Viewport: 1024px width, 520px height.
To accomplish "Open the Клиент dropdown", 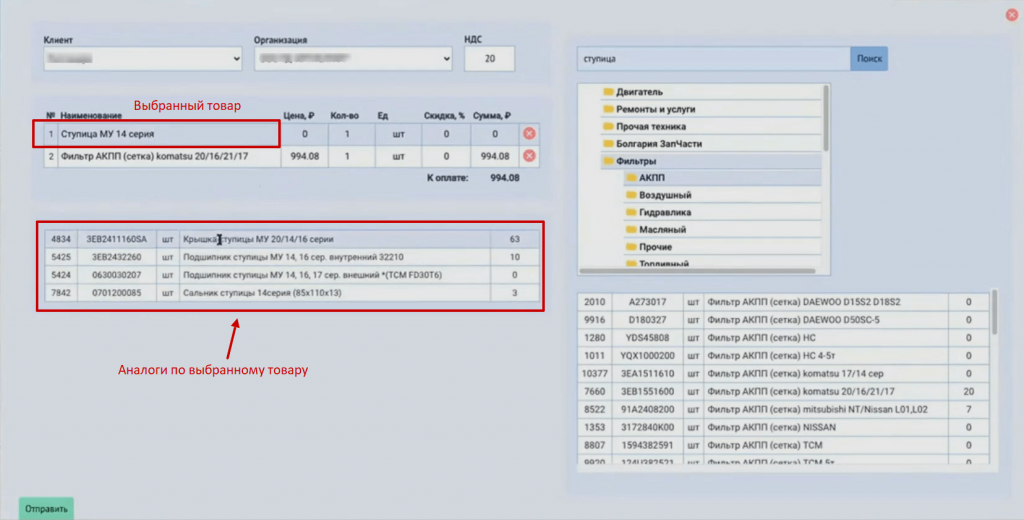I will point(143,59).
